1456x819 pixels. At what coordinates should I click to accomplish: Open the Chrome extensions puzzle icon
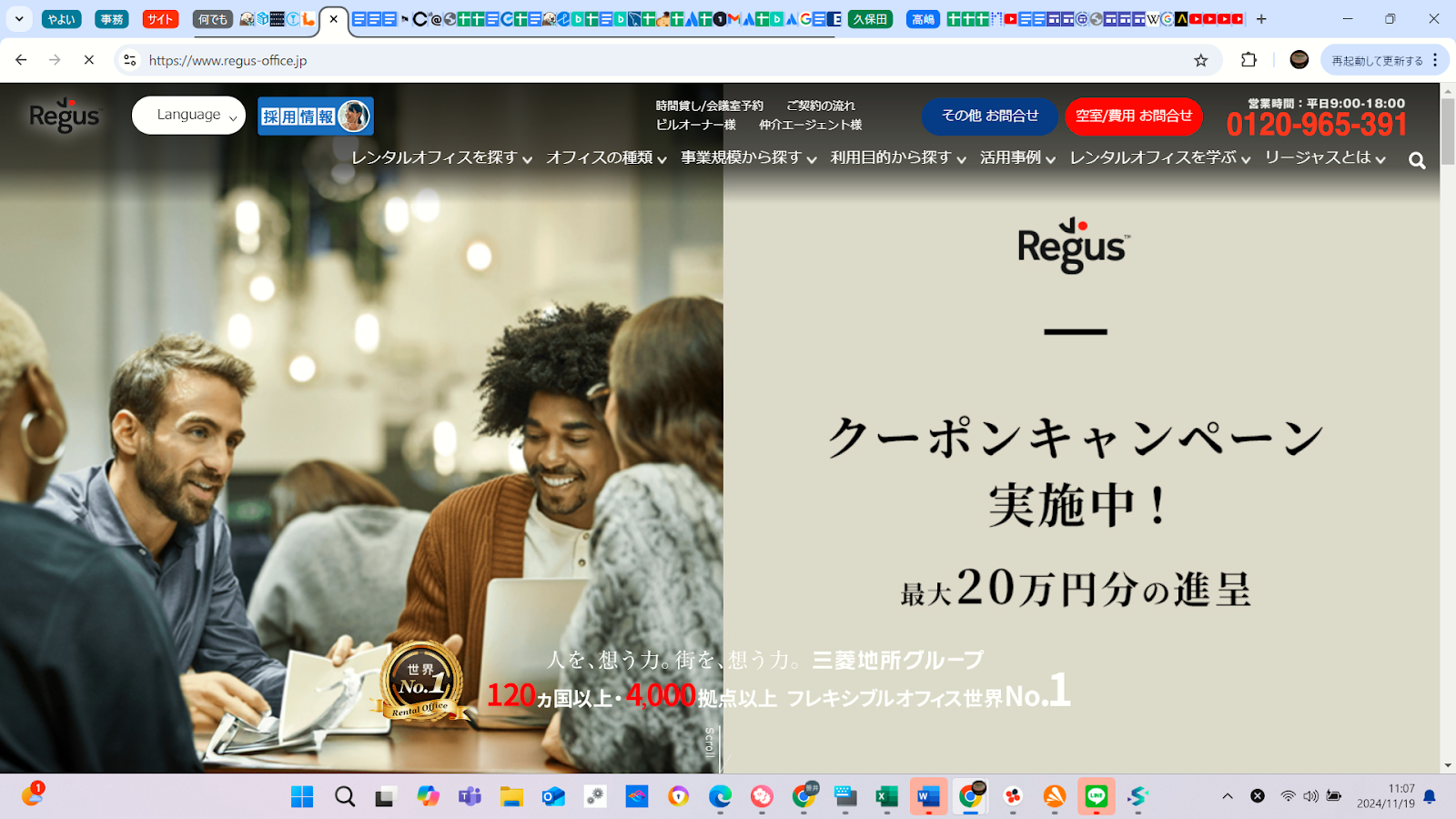pyautogui.click(x=1249, y=60)
